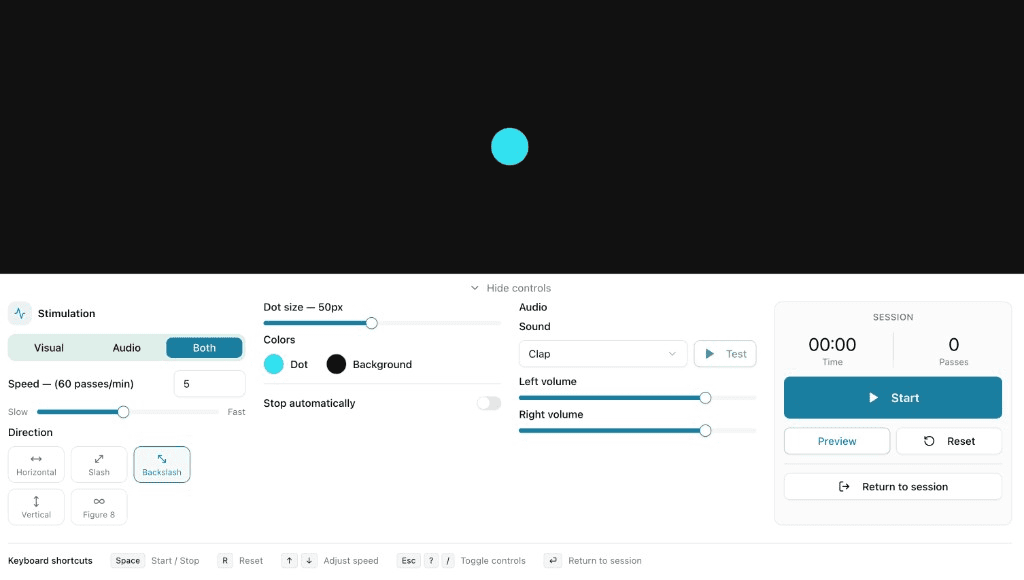Choose the Backslash direction option
This screenshot has width=1024, height=580.
(162, 464)
